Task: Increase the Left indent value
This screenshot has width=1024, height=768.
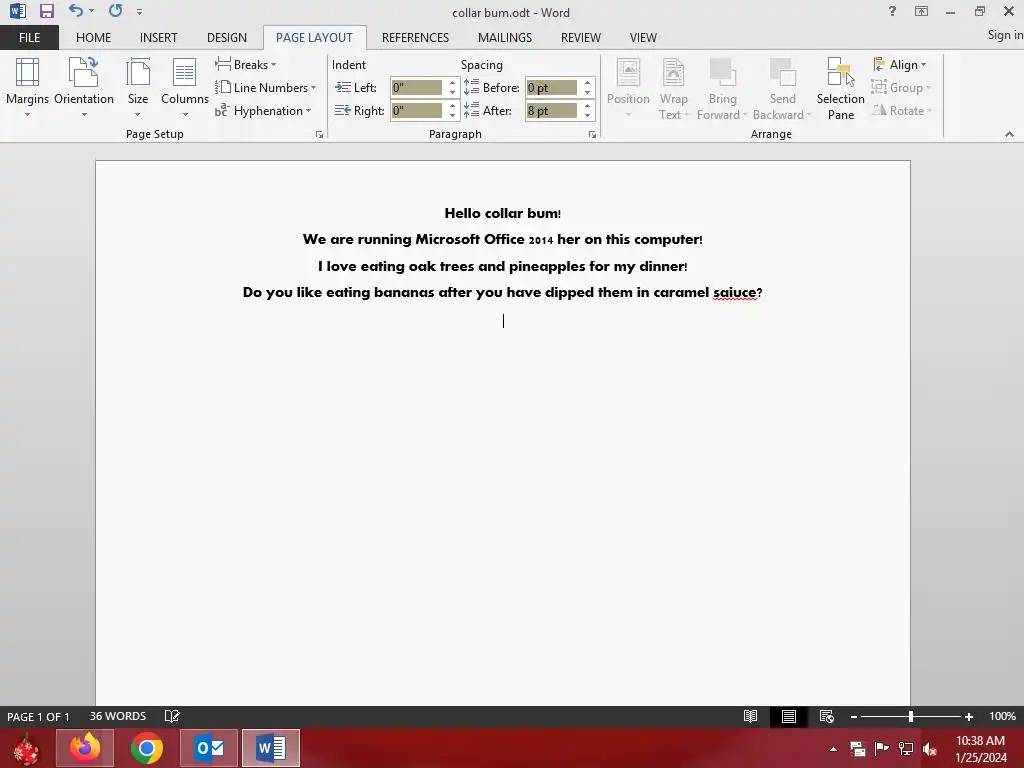Action: [x=453, y=83]
